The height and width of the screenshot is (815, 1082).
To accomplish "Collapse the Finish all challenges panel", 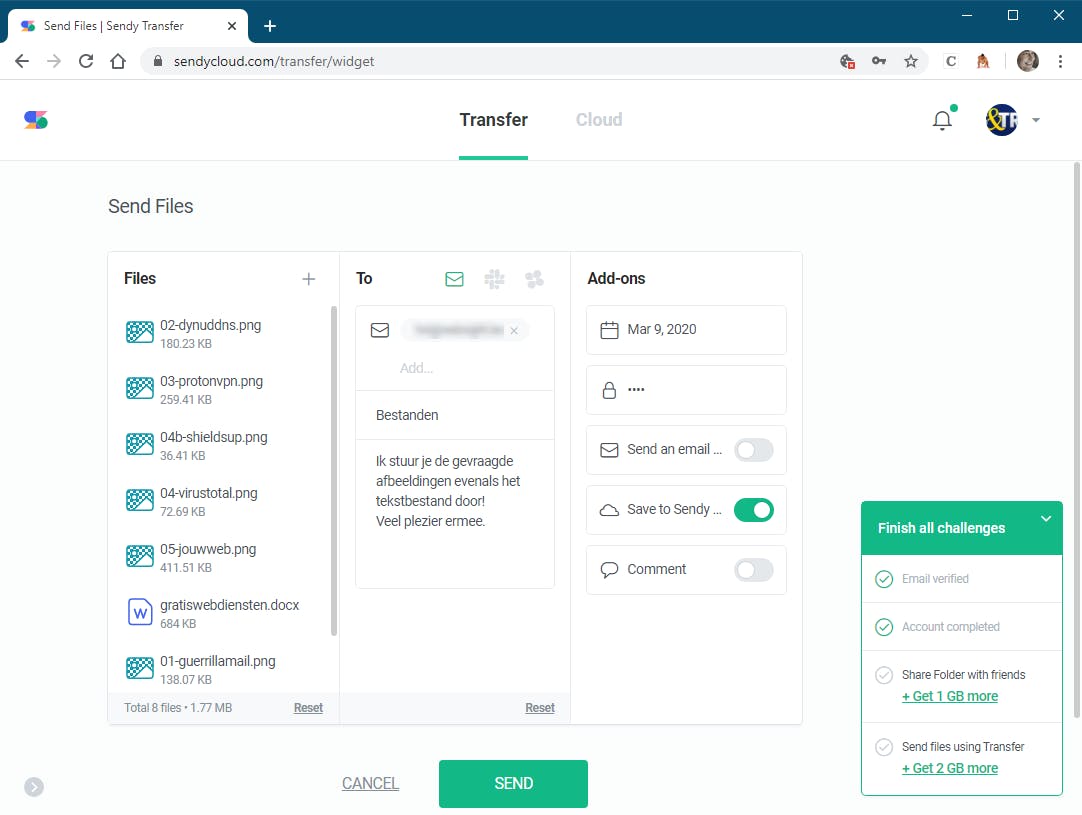I will click(1046, 519).
